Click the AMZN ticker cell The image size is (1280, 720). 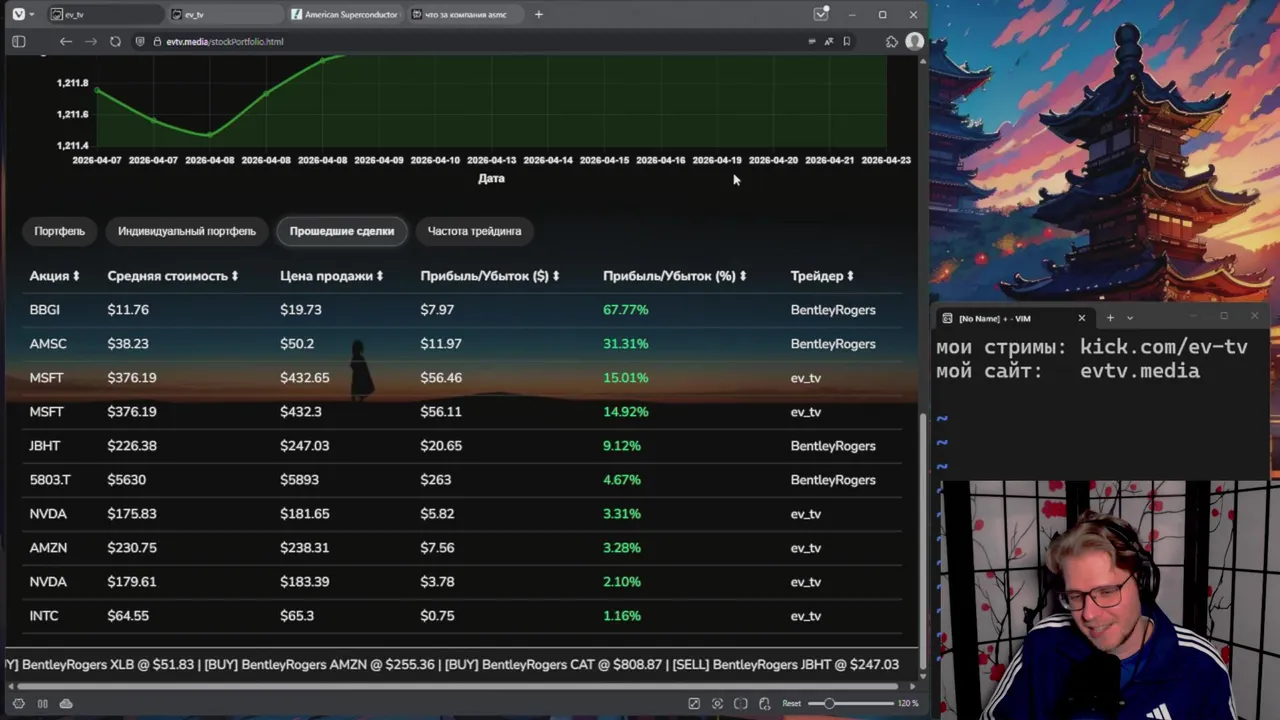pos(48,548)
